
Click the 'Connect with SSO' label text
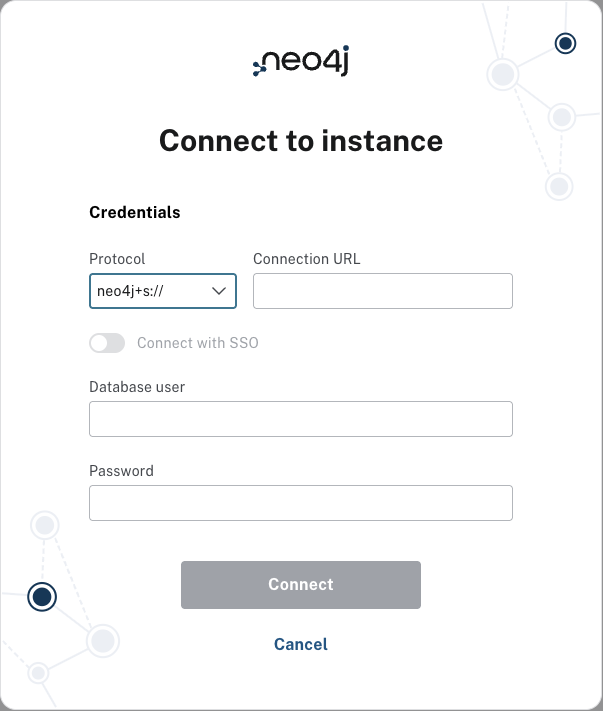point(197,343)
